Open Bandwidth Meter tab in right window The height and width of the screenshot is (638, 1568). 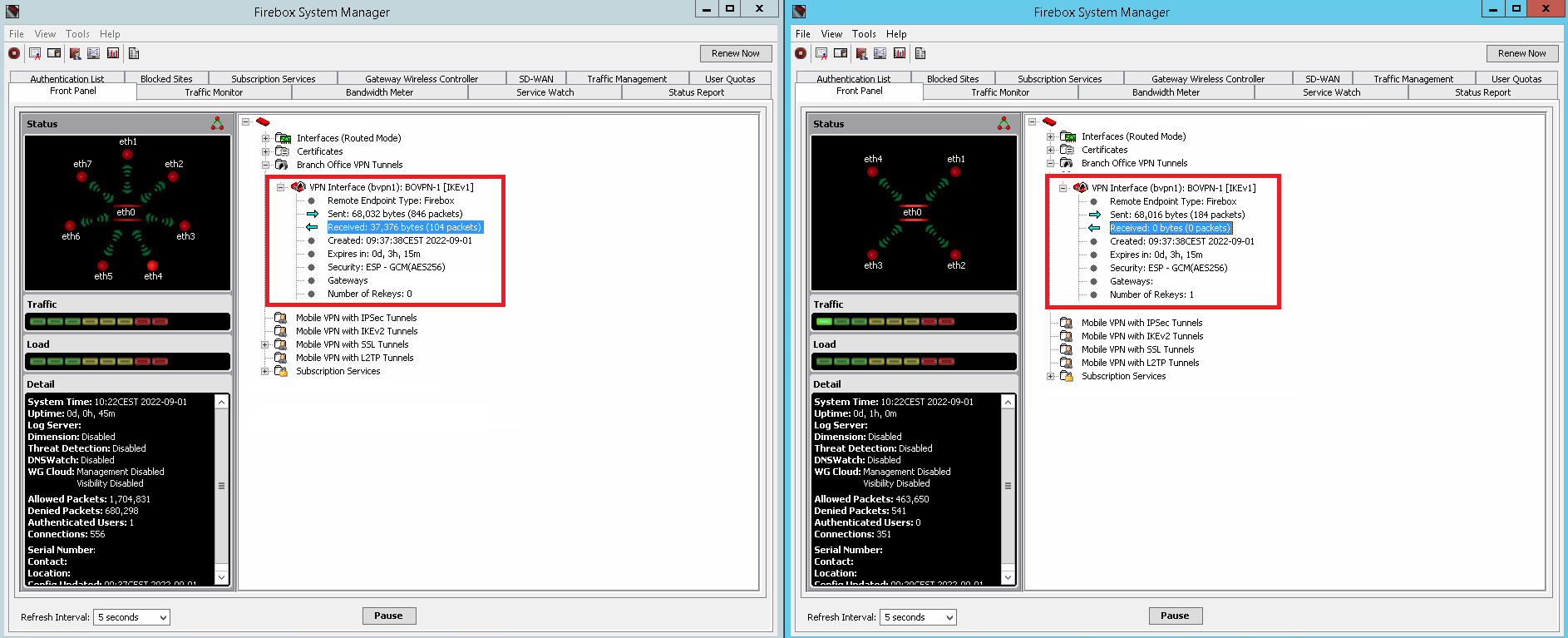coord(1166,92)
